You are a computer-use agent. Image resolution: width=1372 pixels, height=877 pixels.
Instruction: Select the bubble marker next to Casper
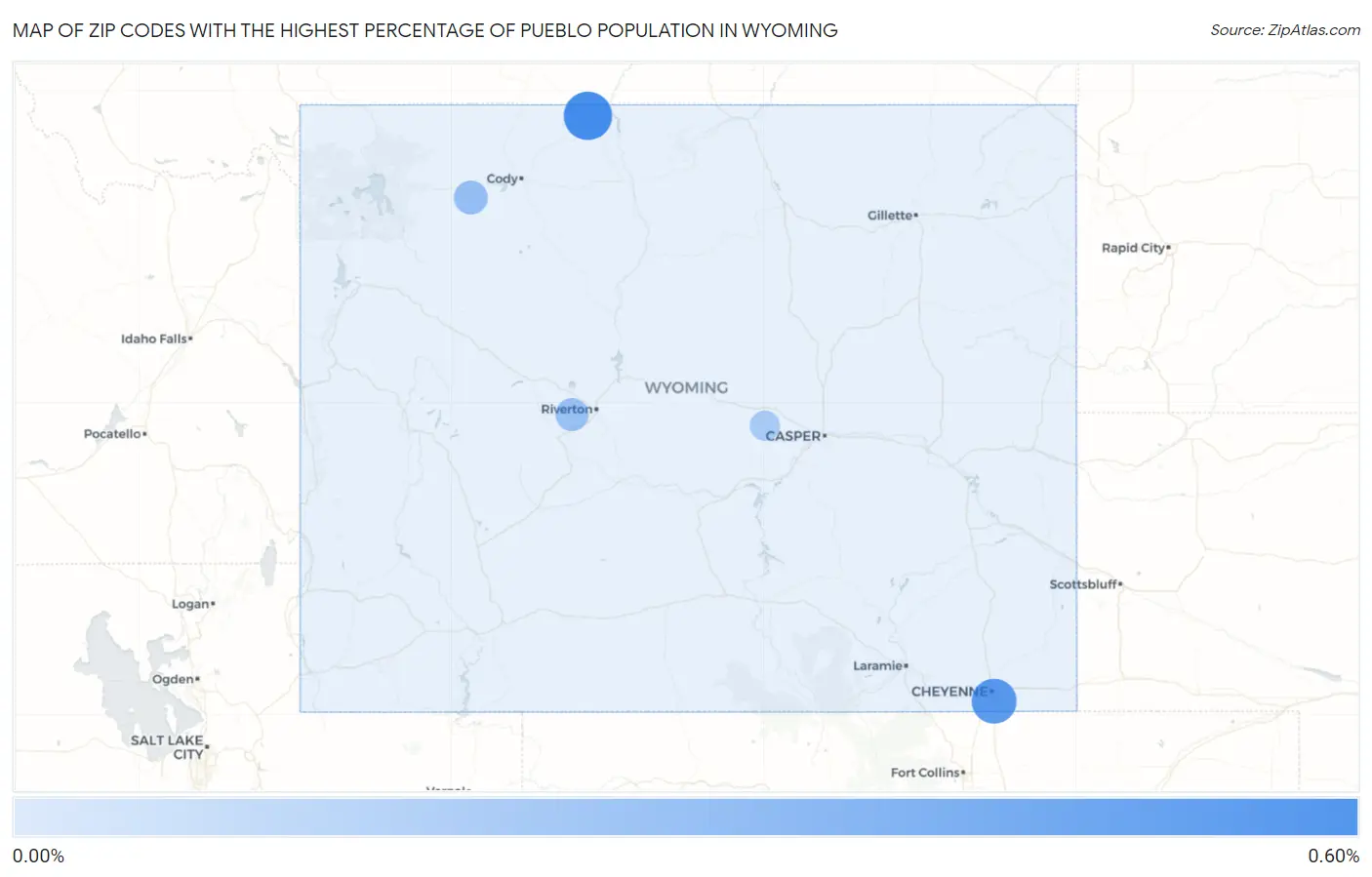764,425
